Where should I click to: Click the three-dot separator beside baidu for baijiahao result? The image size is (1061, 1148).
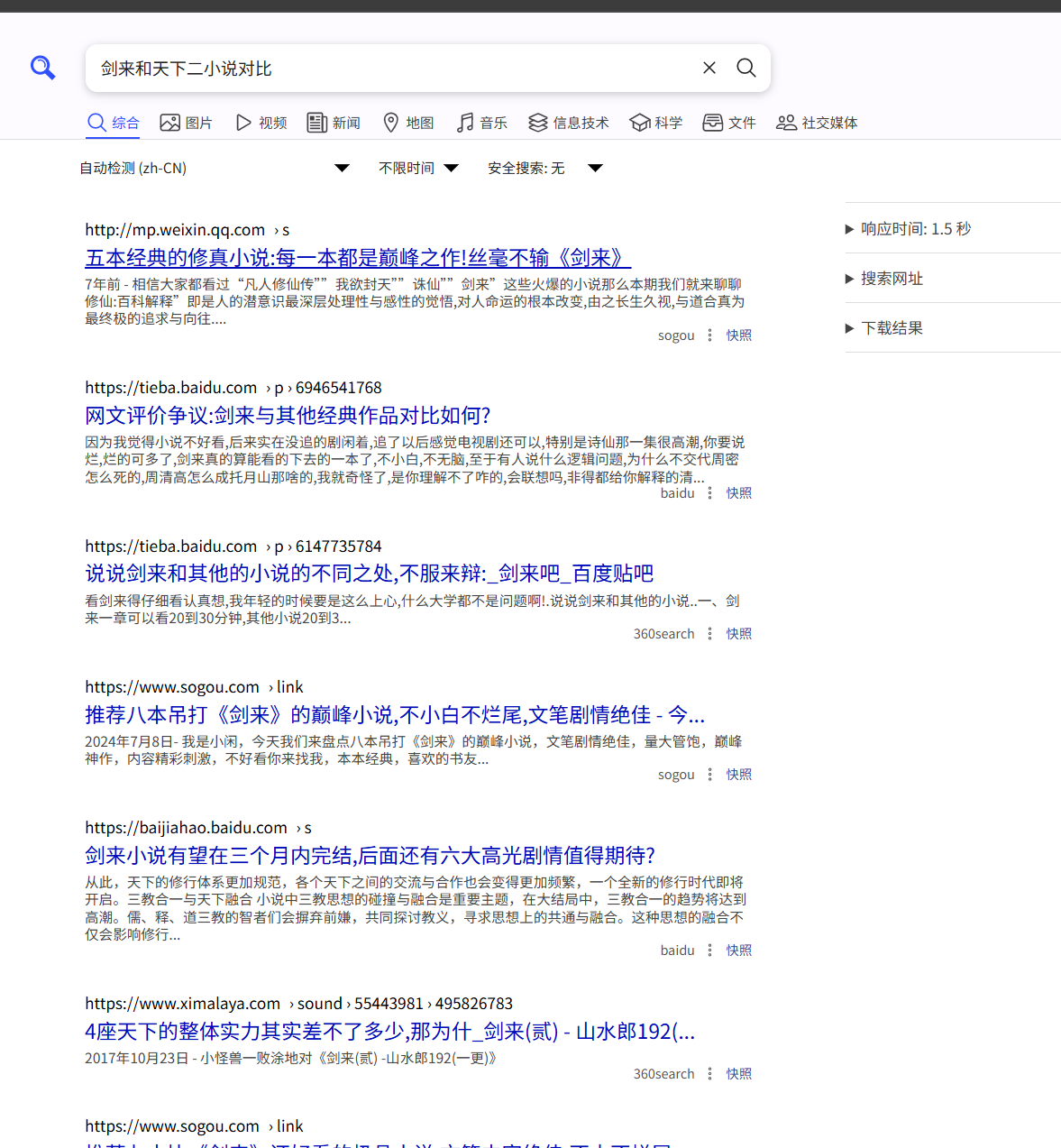tap(710, 951)
